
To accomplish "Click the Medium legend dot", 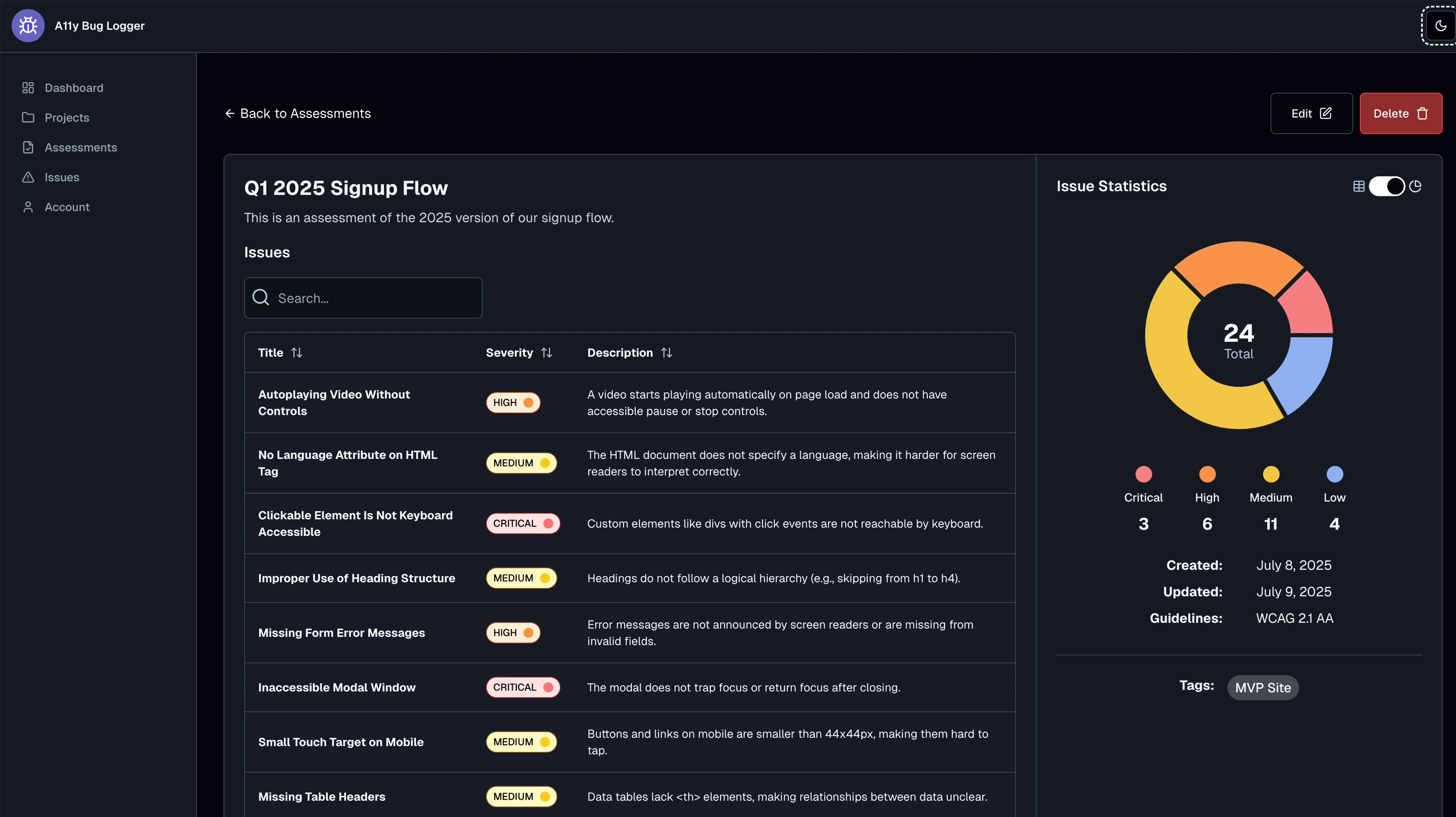I will (1271, 474).
